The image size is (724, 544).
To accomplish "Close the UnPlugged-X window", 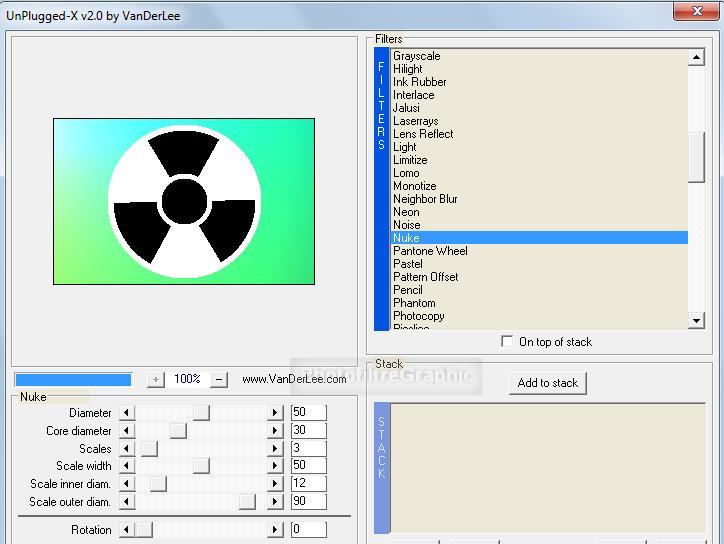I will (x=697, y=11).
